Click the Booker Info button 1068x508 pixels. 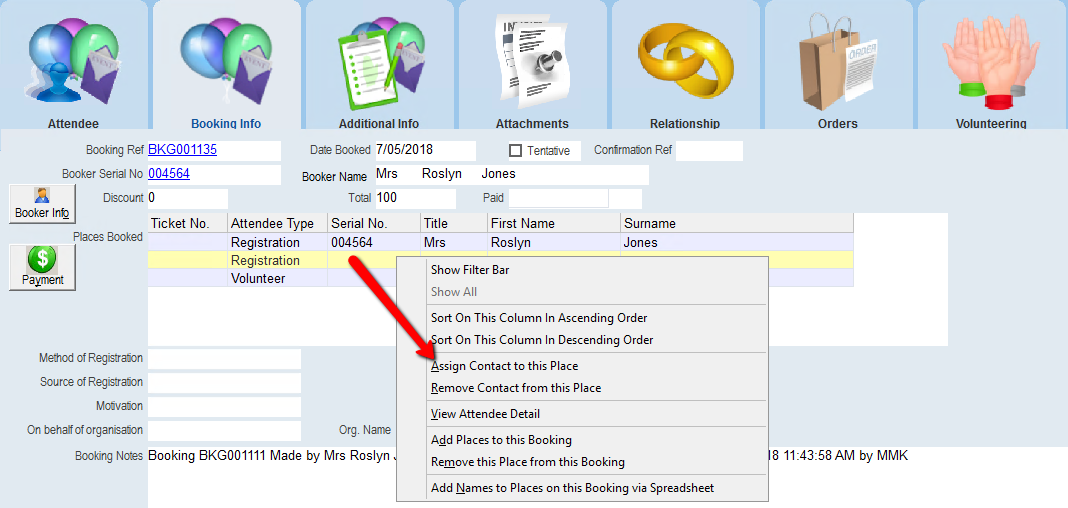[42, 203]
